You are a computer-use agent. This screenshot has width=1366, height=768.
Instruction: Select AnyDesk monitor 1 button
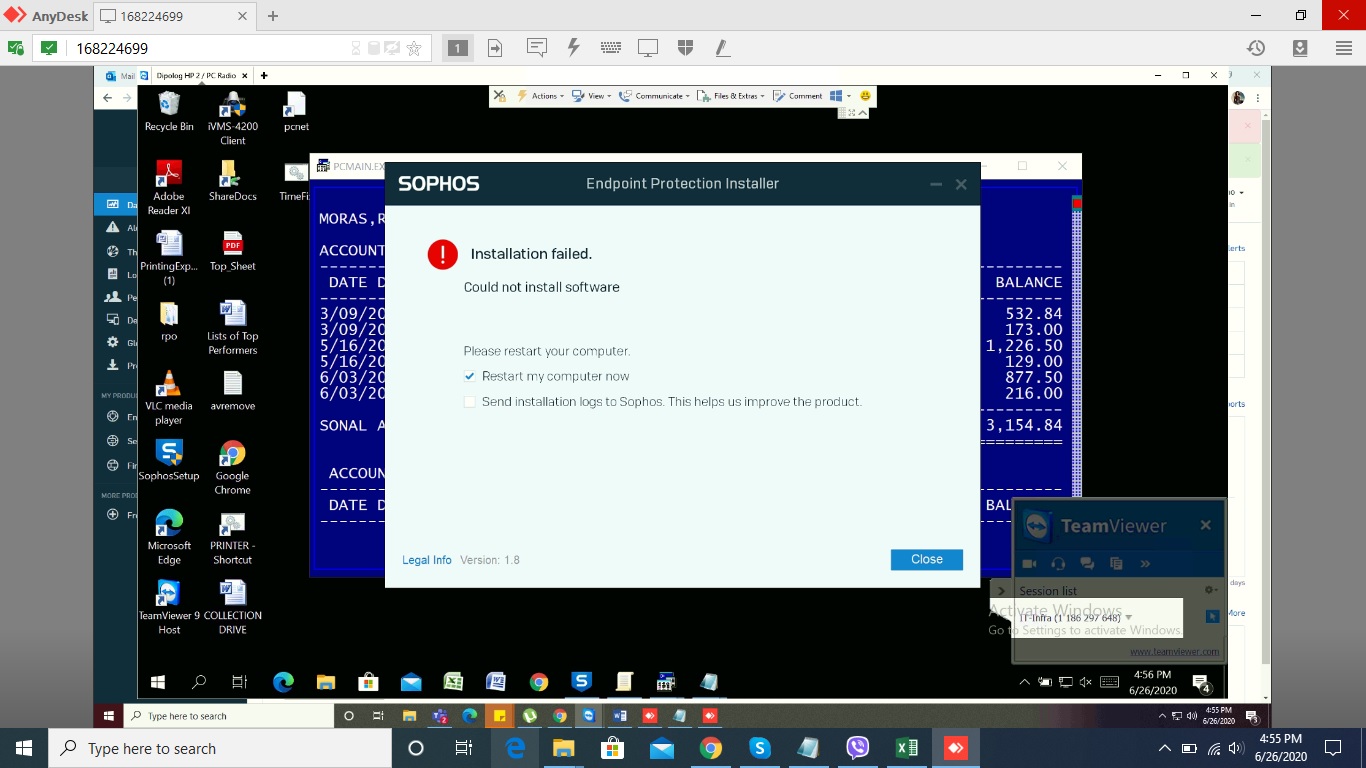pyautogui.click(x=457, y=48)
